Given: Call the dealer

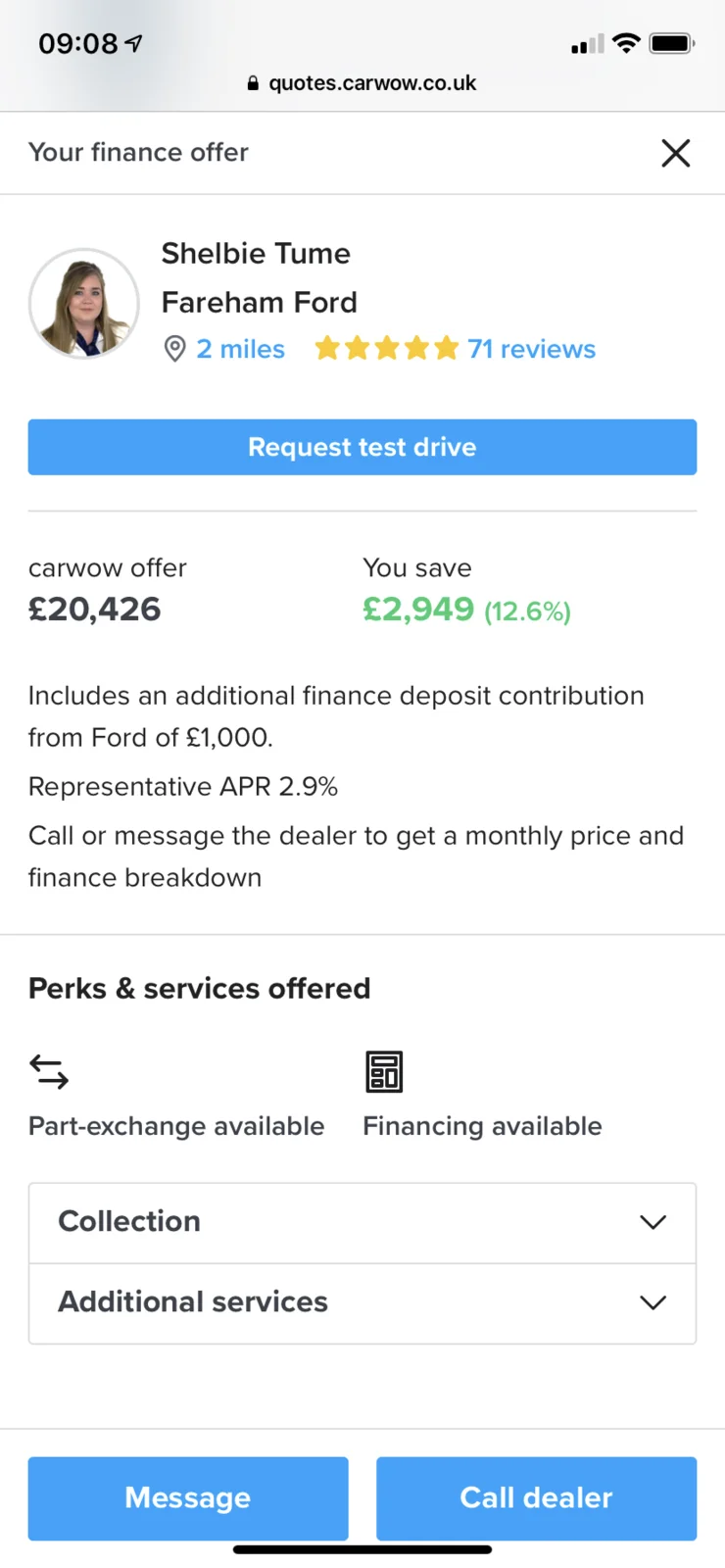Looking at the screenshot, I should click(x=537, y=1497).
